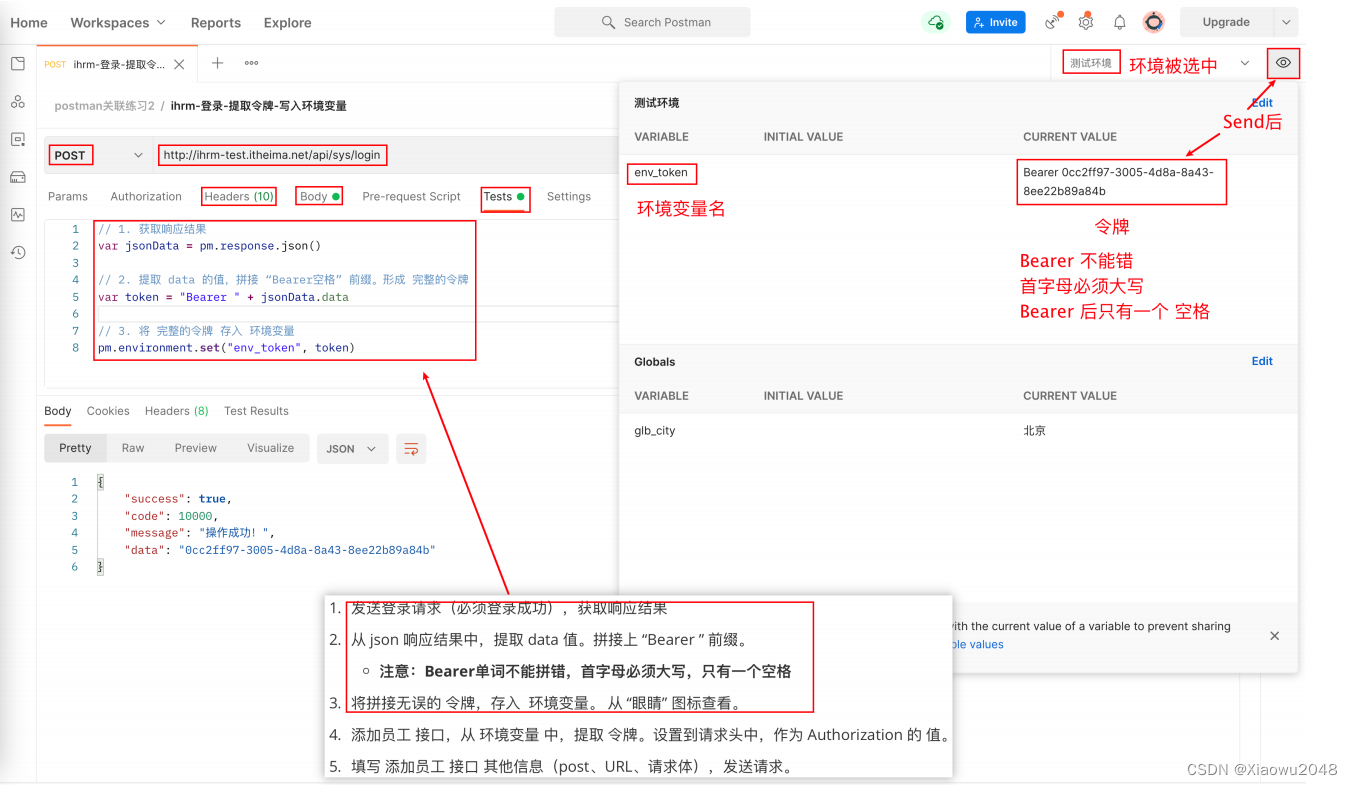Viewport: 1353px width, 785px height.
Task: Open the POST method dropdown
Action: 97,155
